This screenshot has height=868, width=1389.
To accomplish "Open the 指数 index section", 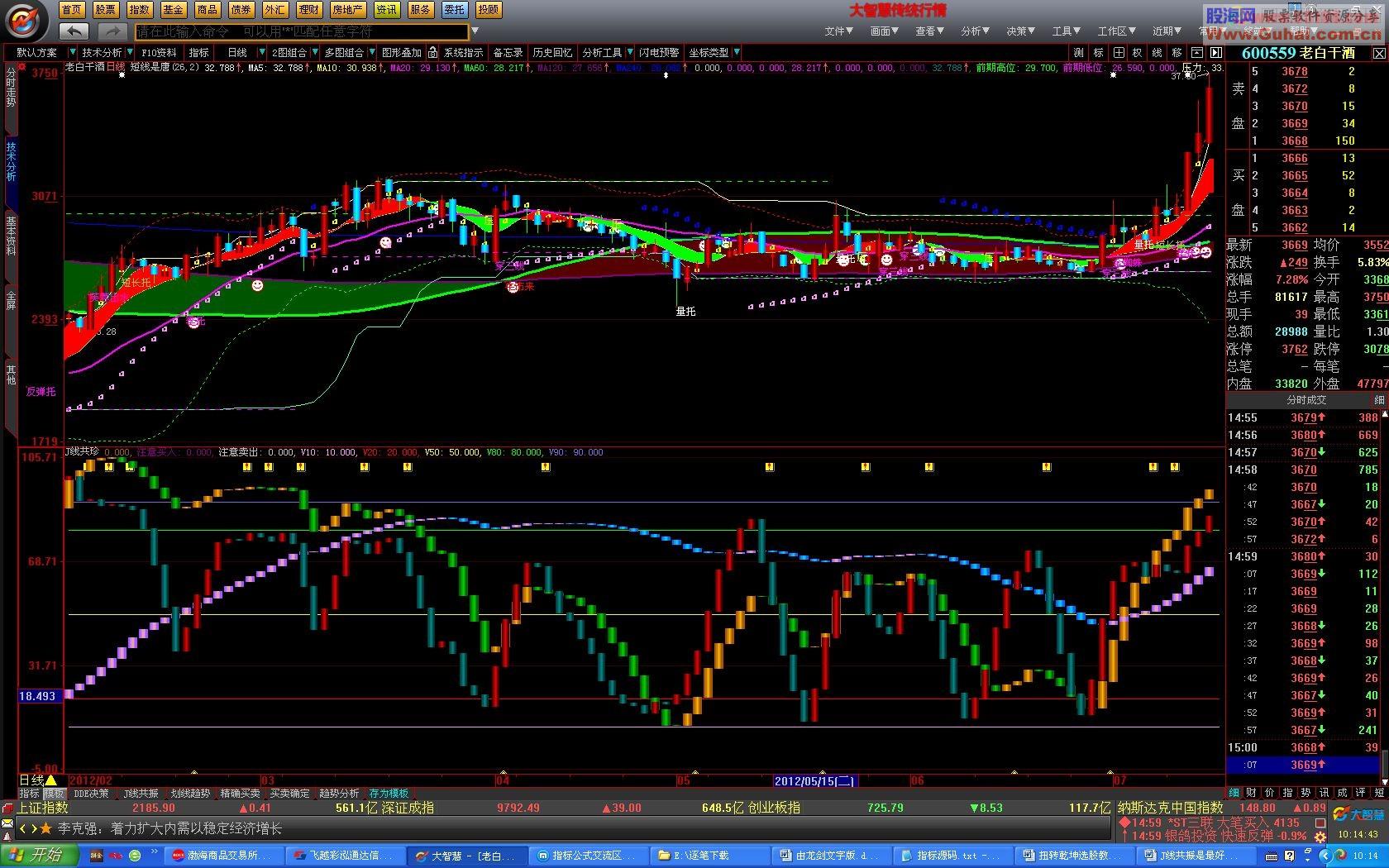I will [x=139, y=10].
